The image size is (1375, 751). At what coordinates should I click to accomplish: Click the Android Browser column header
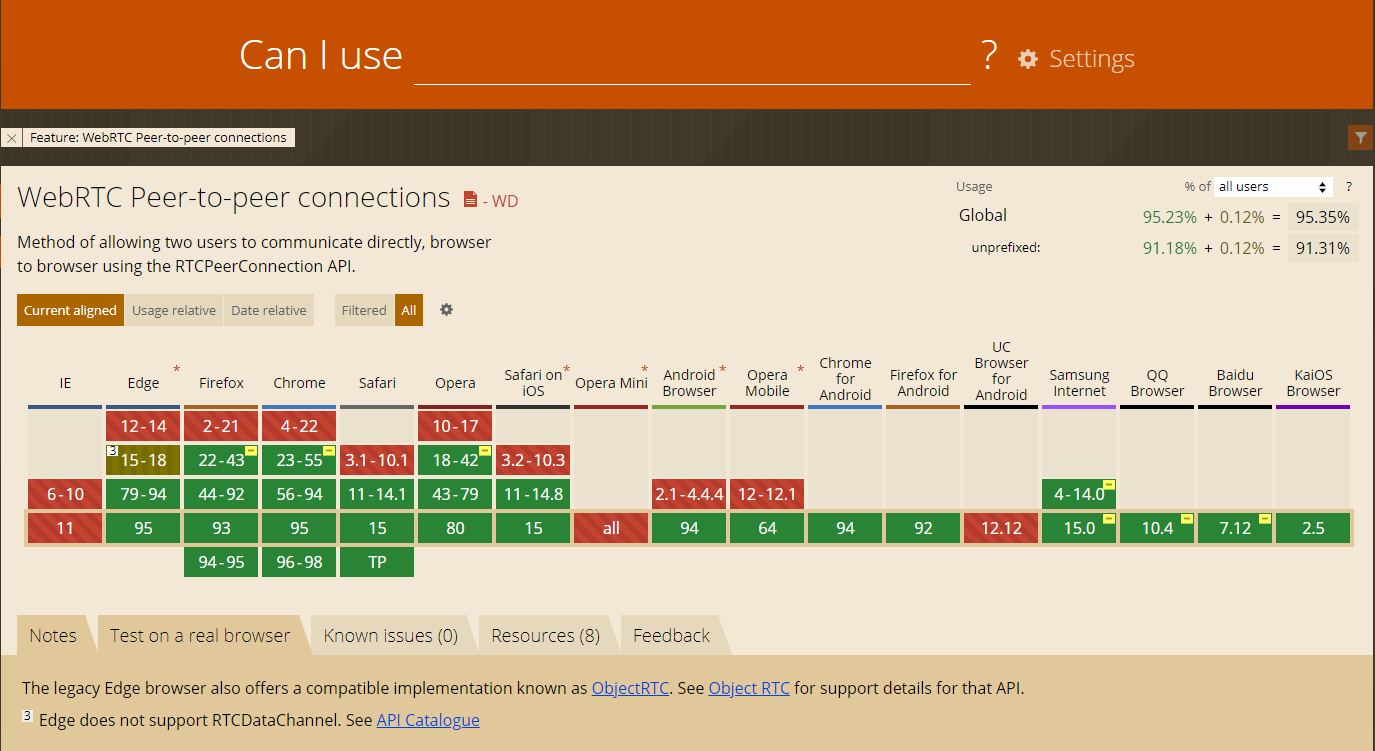689,383
